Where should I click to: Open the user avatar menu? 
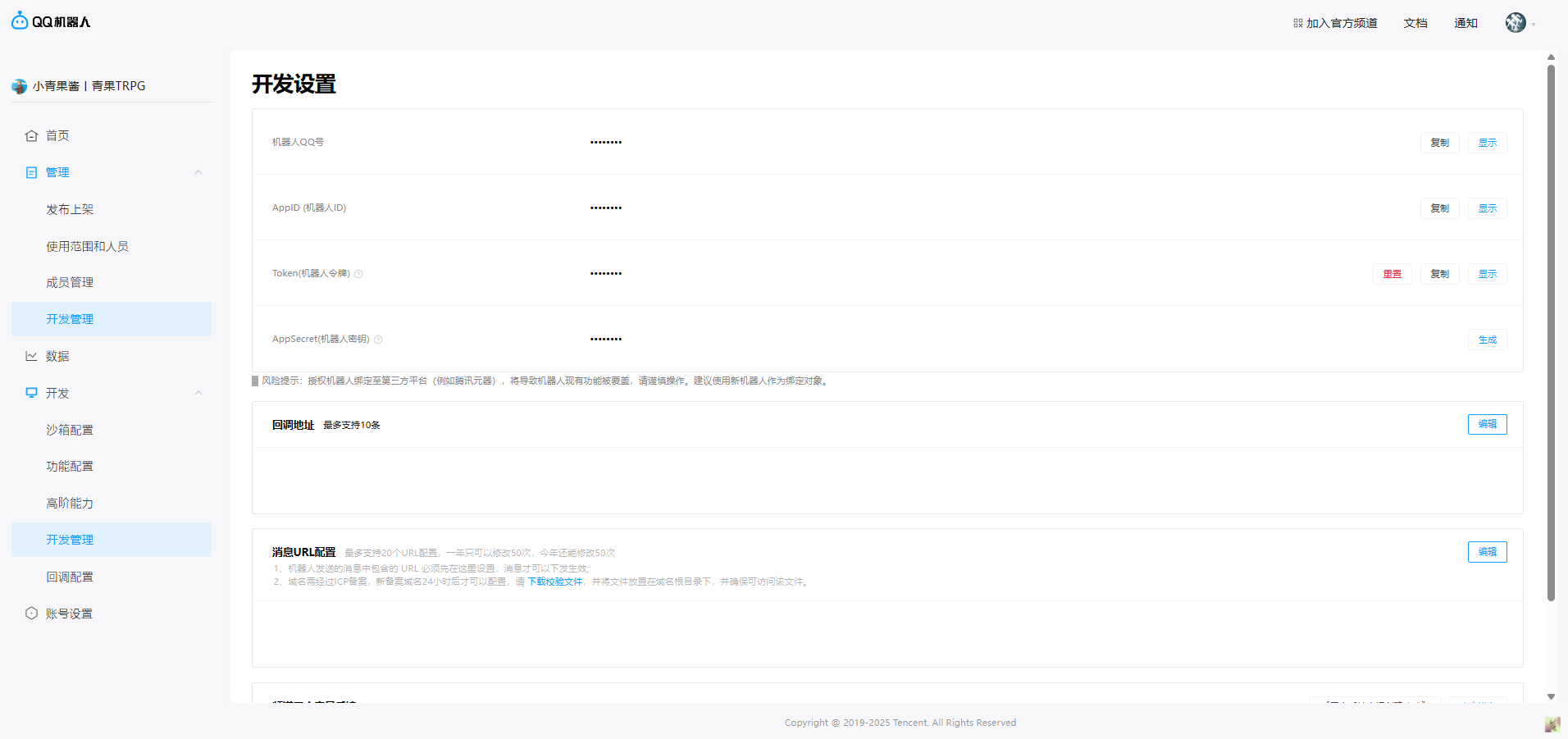pyautogui.click(x=1516, y=23)
